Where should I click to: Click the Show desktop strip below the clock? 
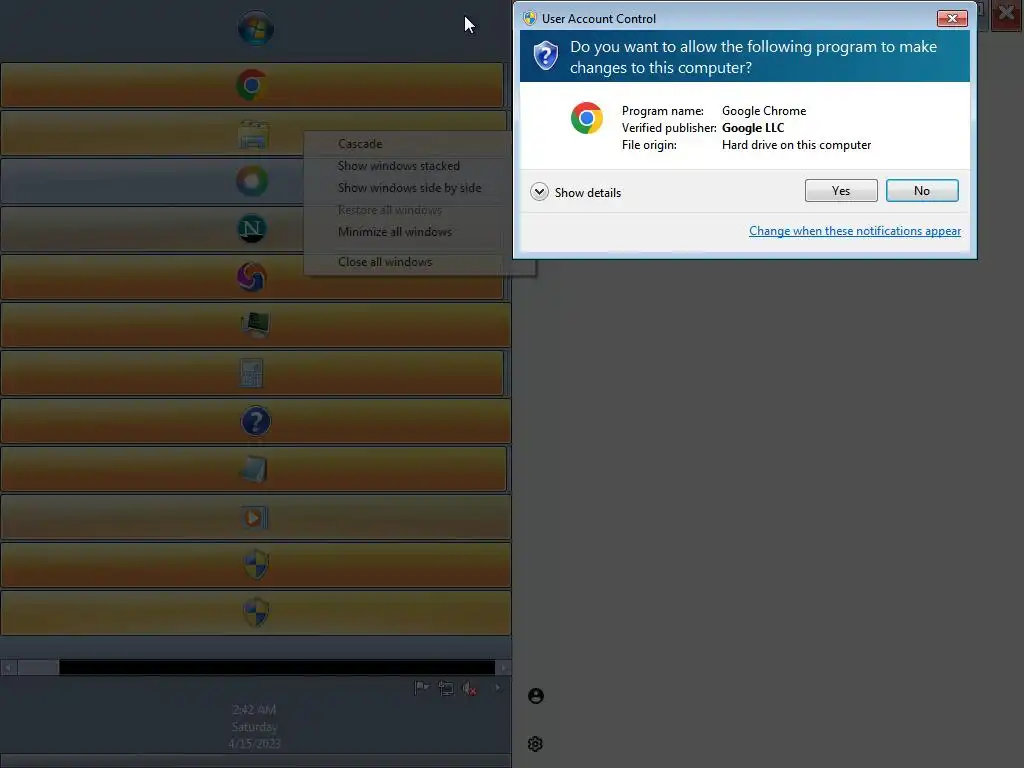255,761
